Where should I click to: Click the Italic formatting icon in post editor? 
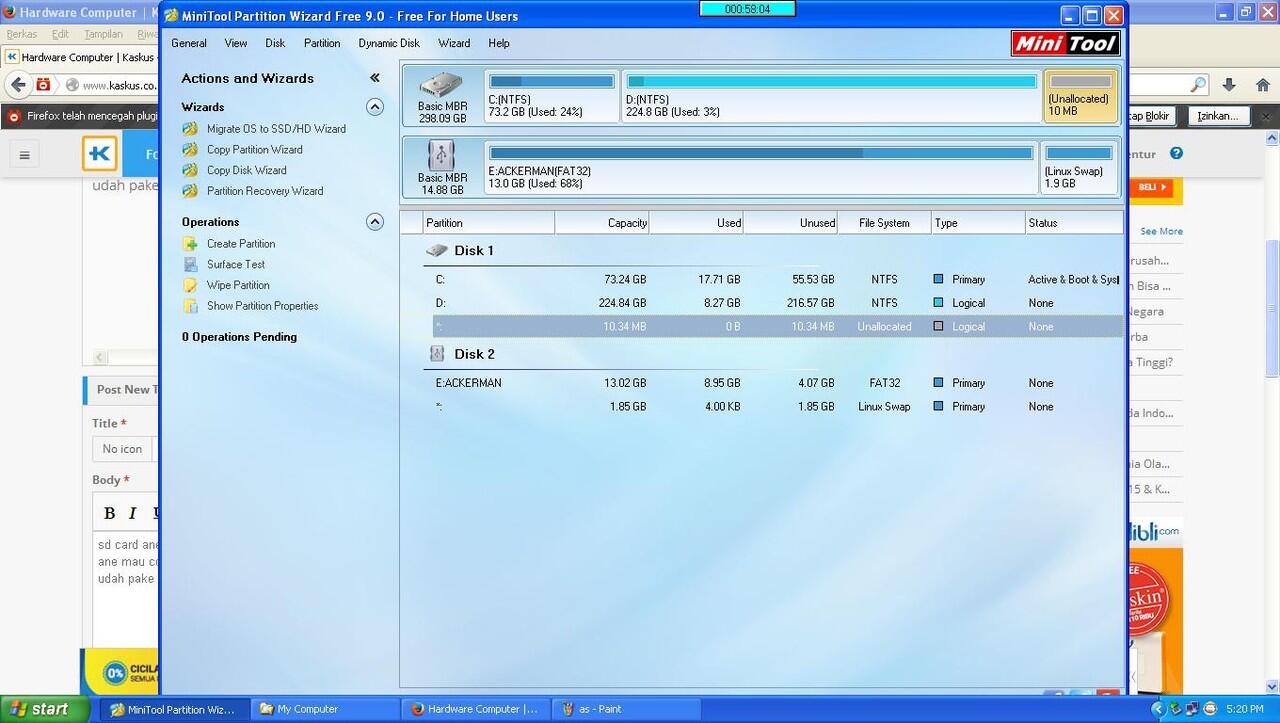point(132,513)
